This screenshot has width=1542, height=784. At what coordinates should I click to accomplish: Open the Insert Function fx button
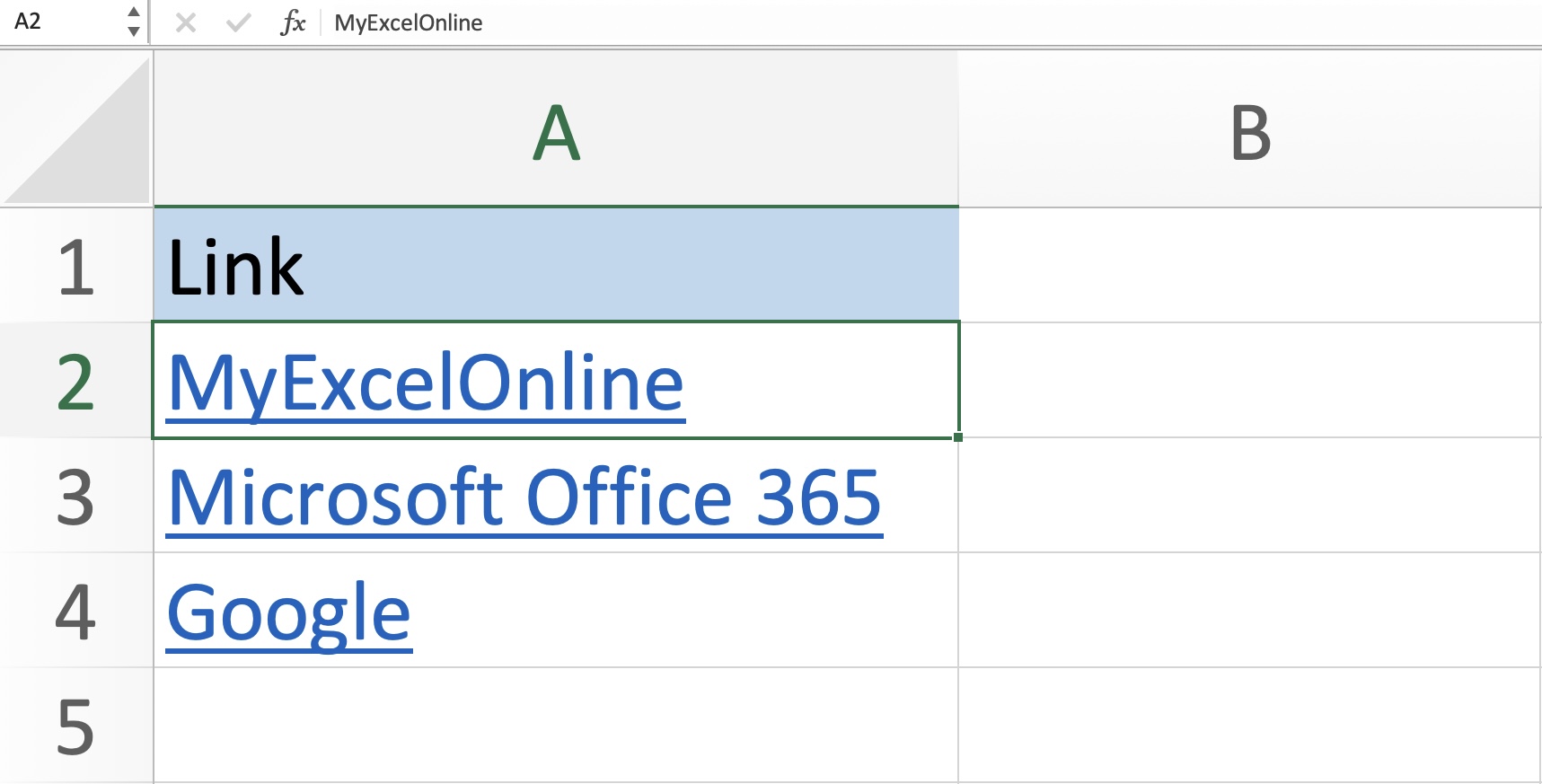[x=293, y=22]
